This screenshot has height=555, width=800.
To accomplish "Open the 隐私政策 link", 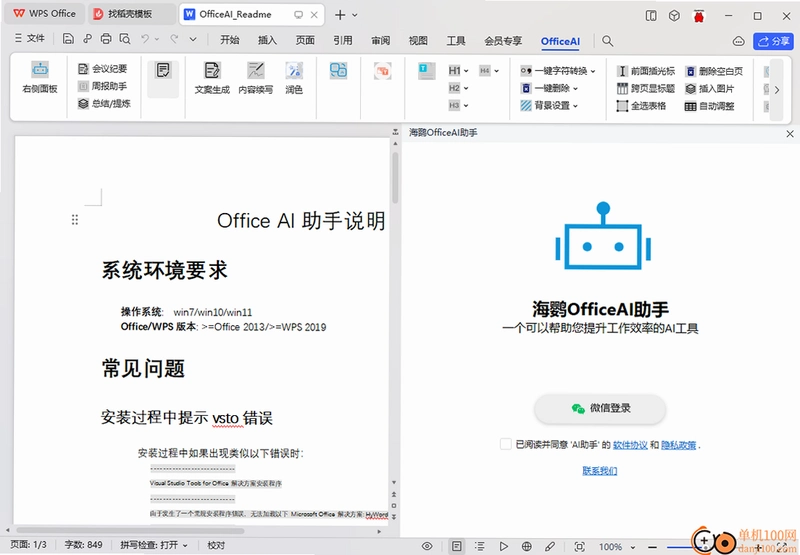I will (679, 445).
